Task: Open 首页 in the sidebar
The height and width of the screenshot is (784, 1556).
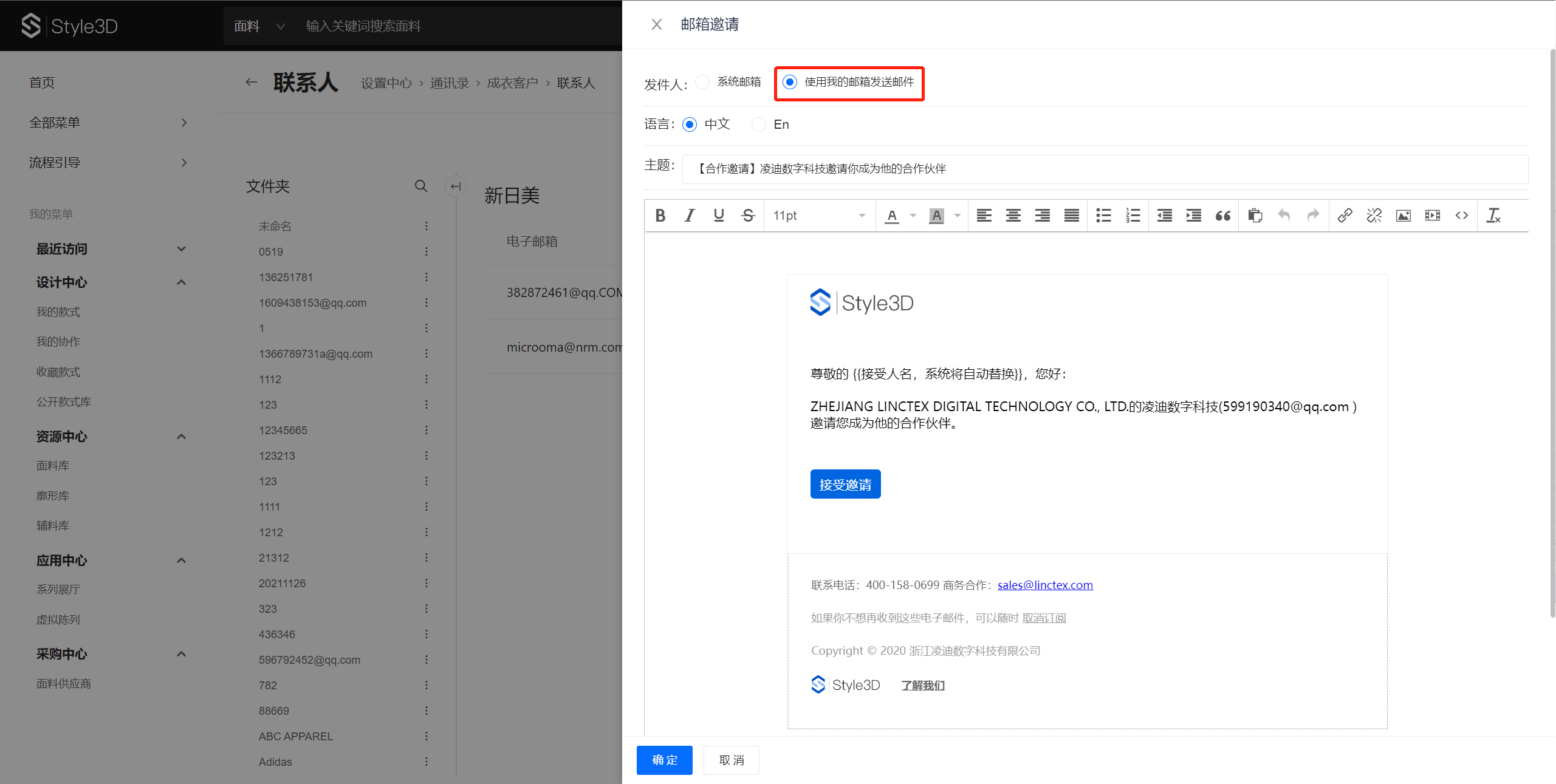Action: pos(42,83)
